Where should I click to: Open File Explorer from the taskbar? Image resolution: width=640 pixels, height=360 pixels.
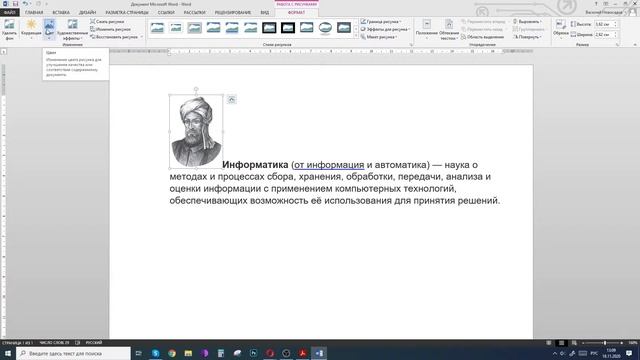(x=188, y=353)
